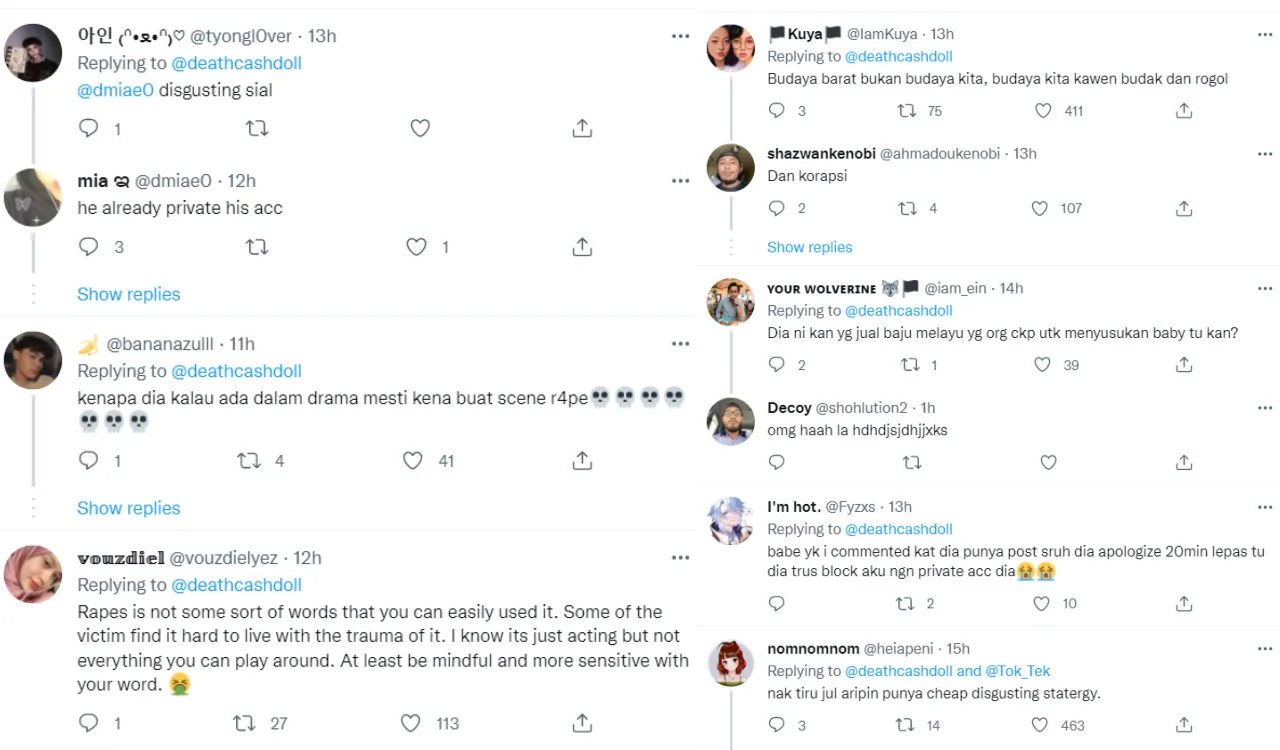Like the bananazulll tweet with 41 likes
Screen dimensions: 1280x750
pos(412,461)
